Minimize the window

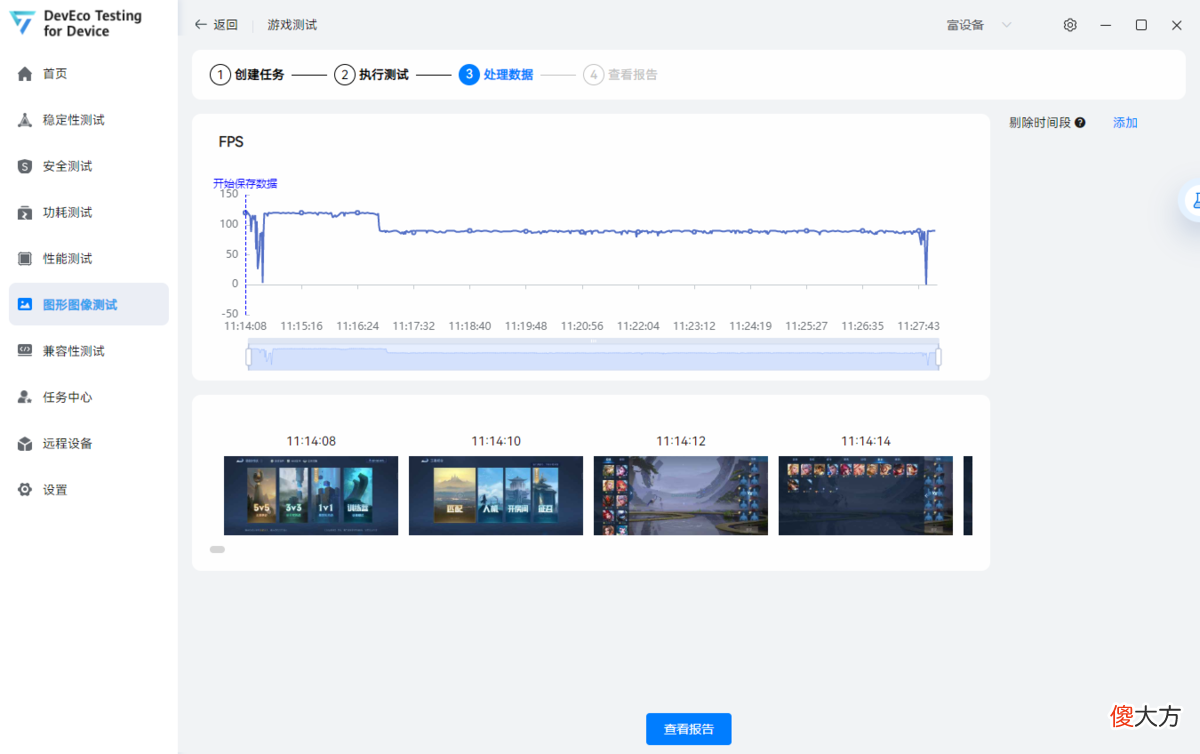1105,25
